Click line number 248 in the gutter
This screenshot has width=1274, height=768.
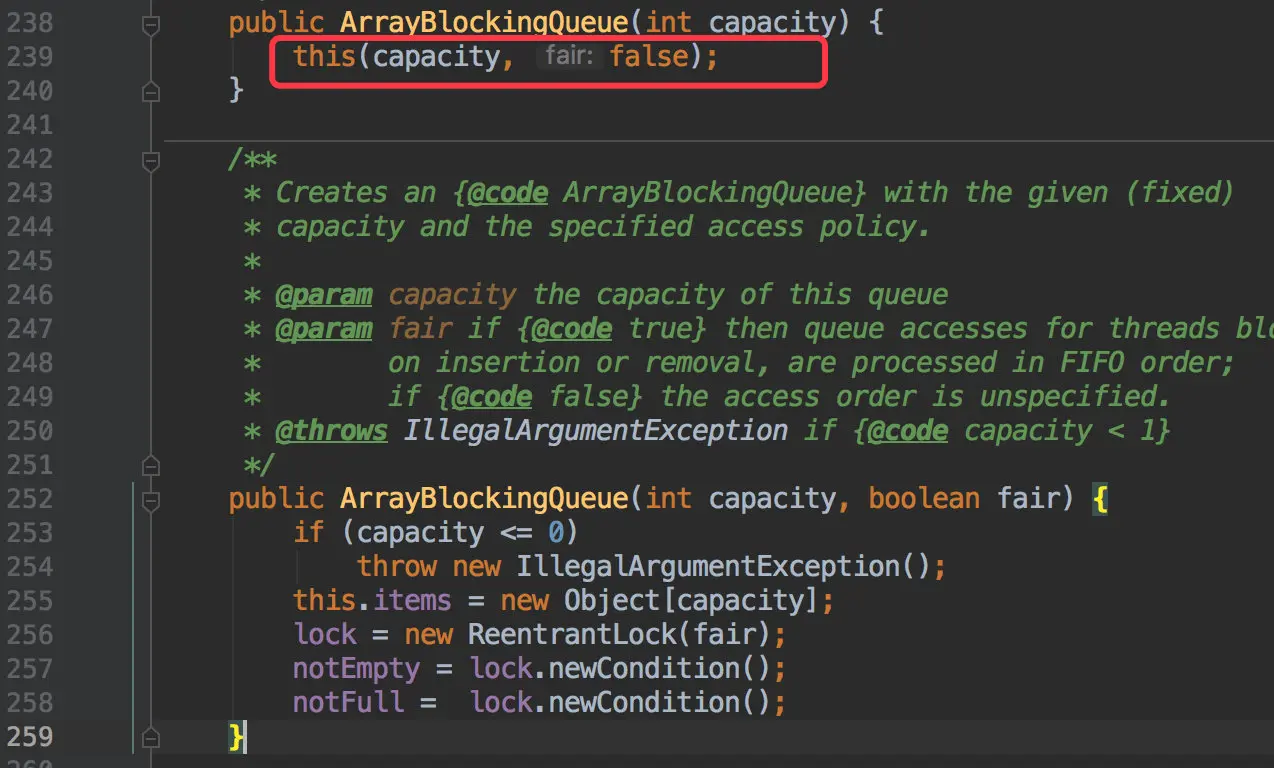pos(30,362)
